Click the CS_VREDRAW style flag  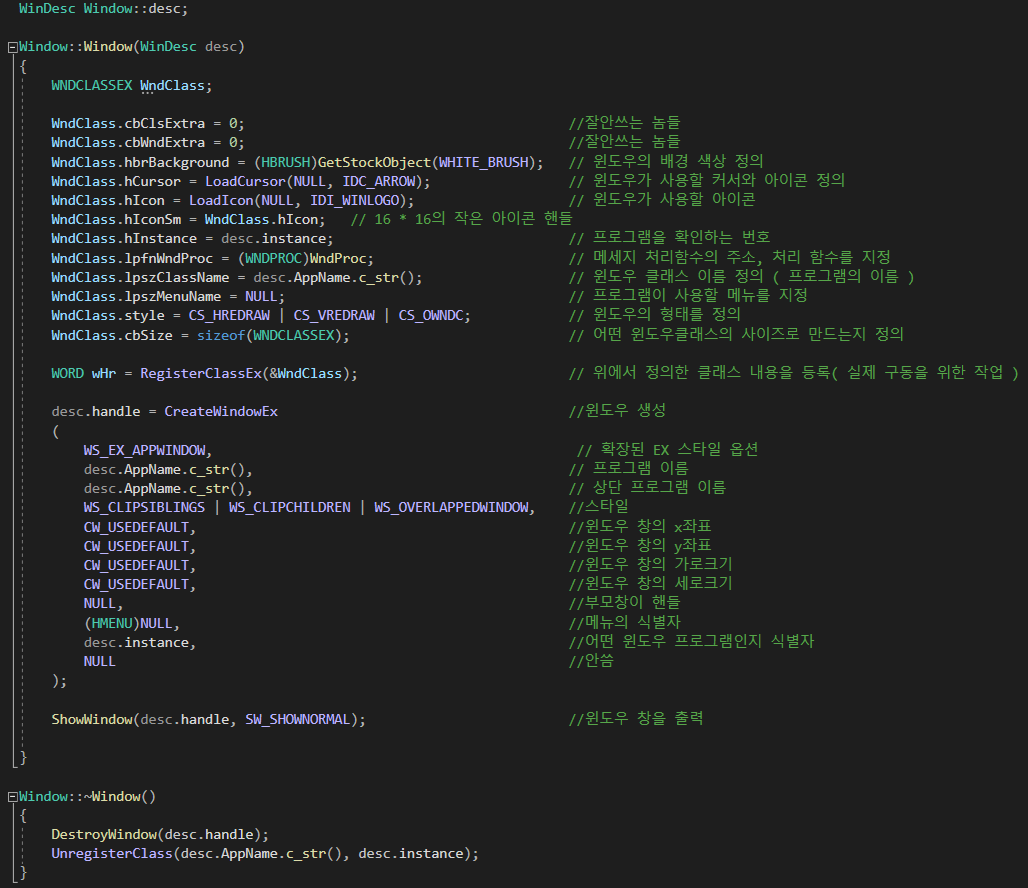coord(334,315)
